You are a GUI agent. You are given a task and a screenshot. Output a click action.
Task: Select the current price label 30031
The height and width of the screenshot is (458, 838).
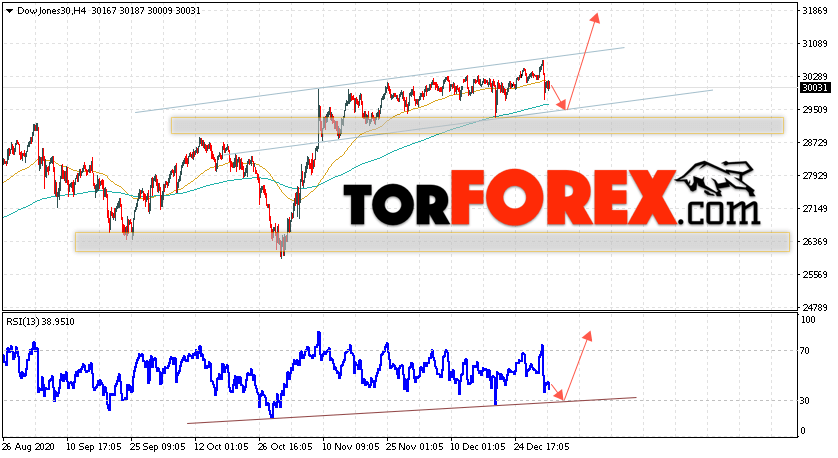(815, 88)
